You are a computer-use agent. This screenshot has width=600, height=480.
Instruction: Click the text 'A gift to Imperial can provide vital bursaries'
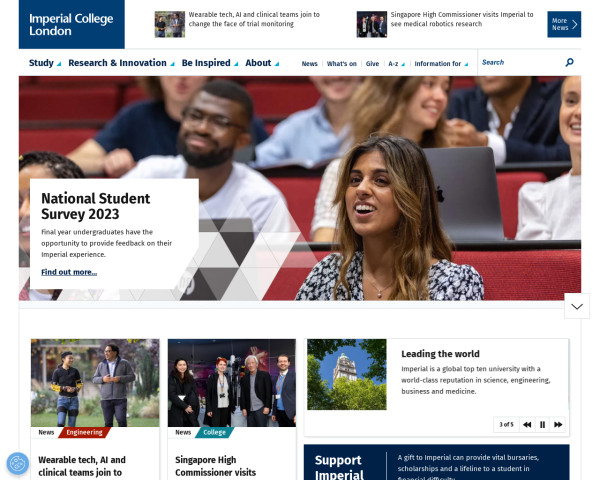[468, 457]
